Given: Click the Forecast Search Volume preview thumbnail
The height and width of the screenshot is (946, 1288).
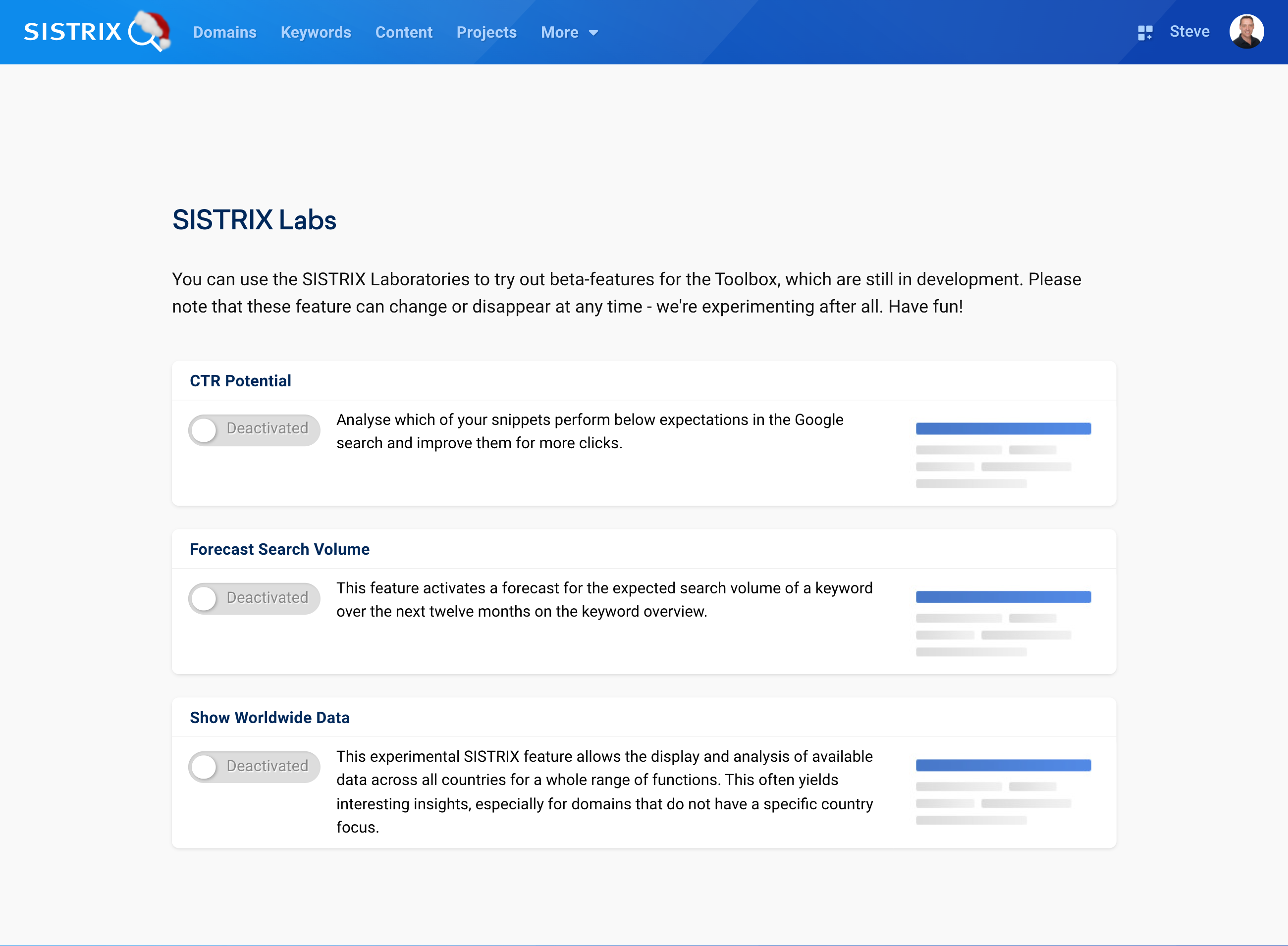Looking at the screenshot, I should coord(1003,624).
